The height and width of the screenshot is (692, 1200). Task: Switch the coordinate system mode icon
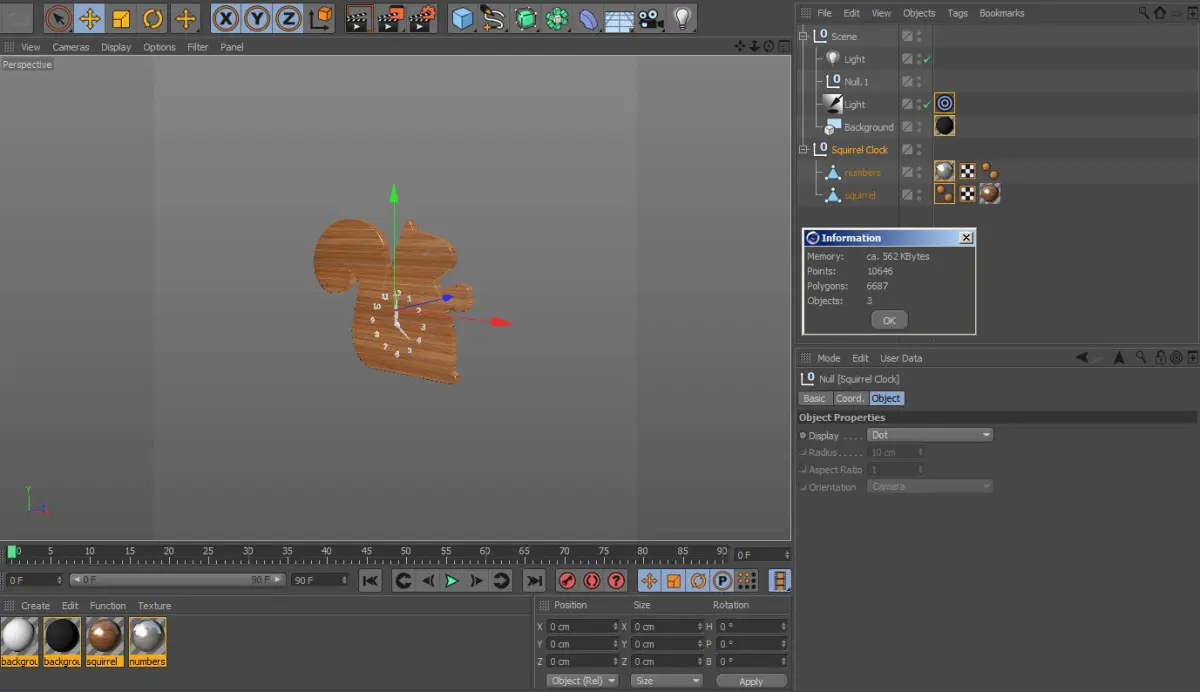click(321, 18)
